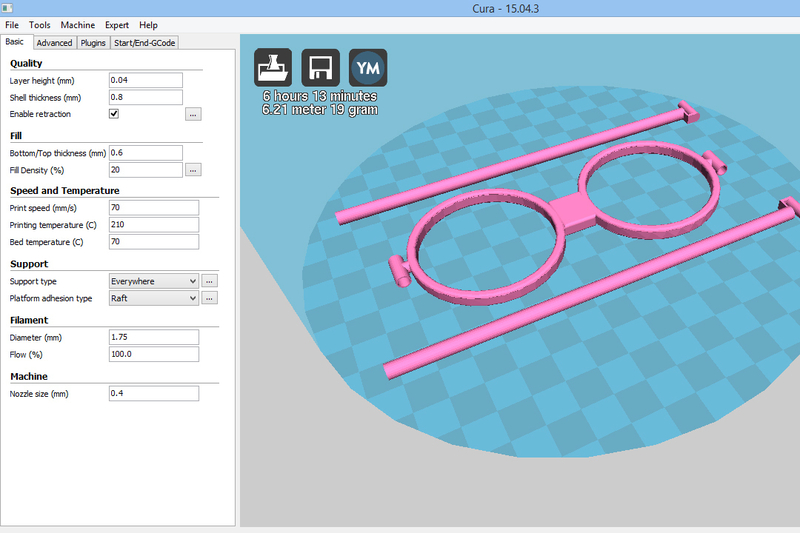
Task: Toggle the Enable retraction checkbox
Action: (114, 114)
